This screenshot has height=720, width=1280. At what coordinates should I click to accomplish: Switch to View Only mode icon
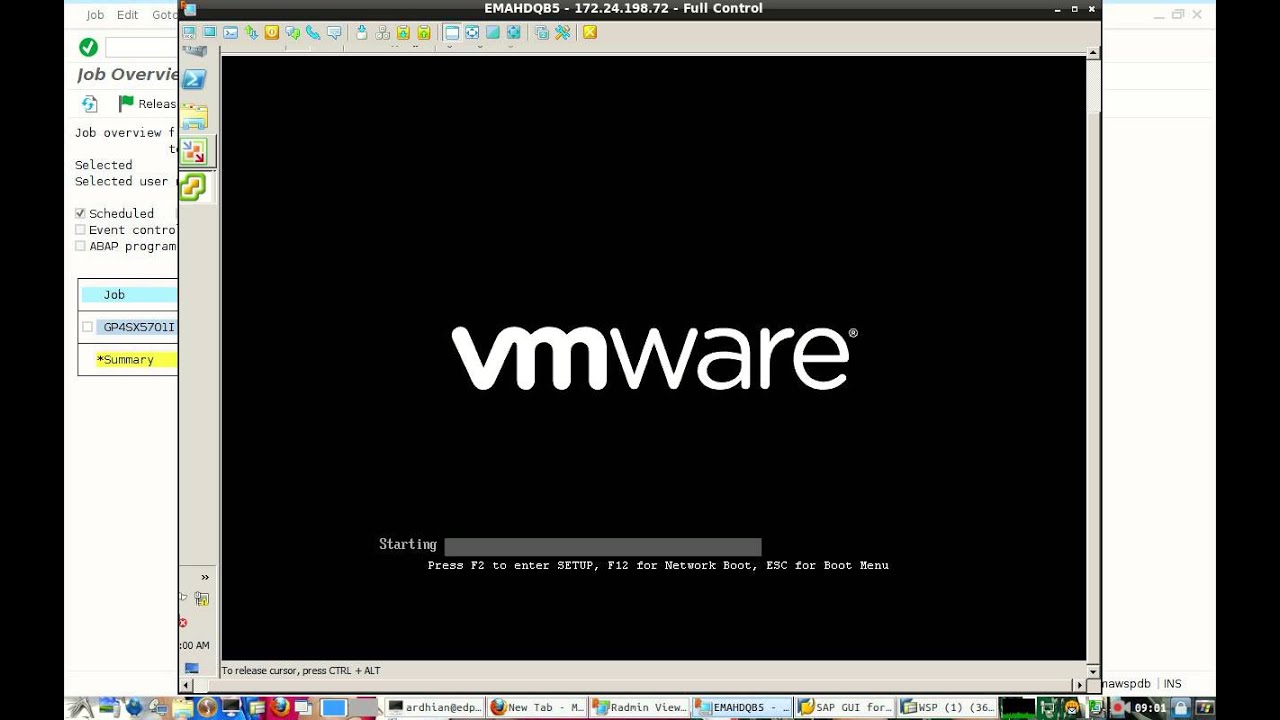coord(209,32)
